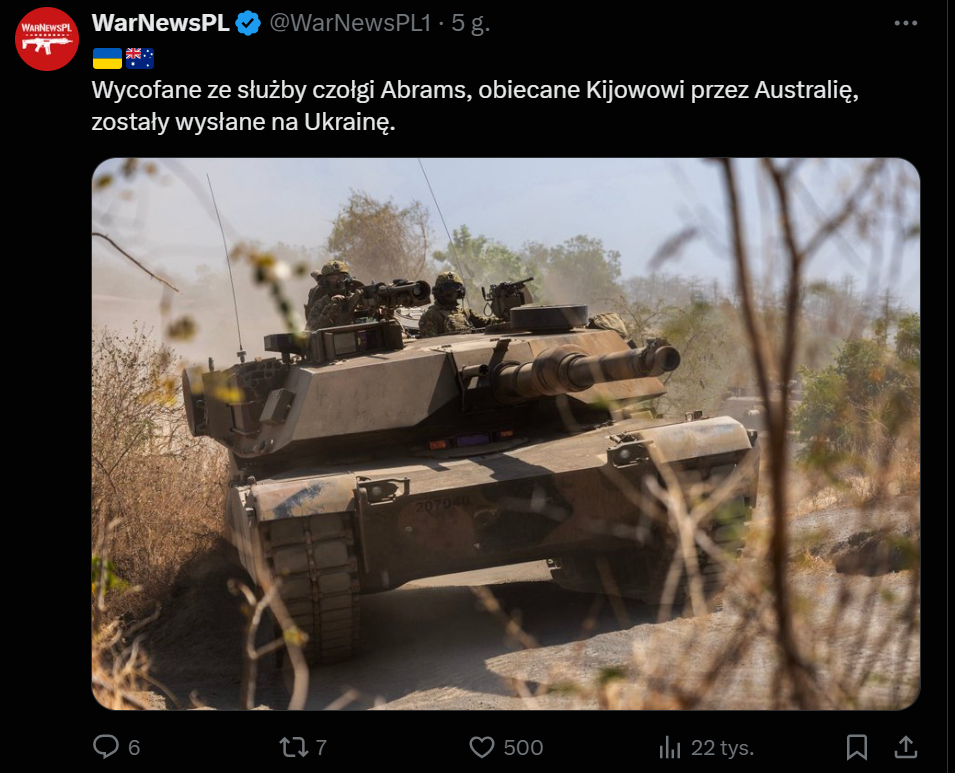Like the post with the heart icon

tap(482, 747)
